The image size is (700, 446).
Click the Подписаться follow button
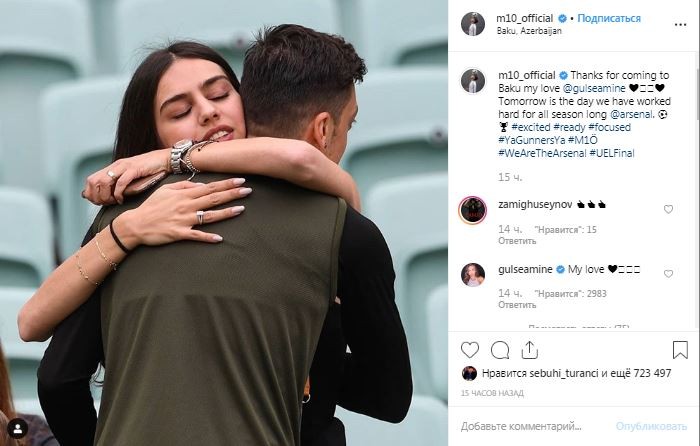pyautogui.click(x=609, y=18)
